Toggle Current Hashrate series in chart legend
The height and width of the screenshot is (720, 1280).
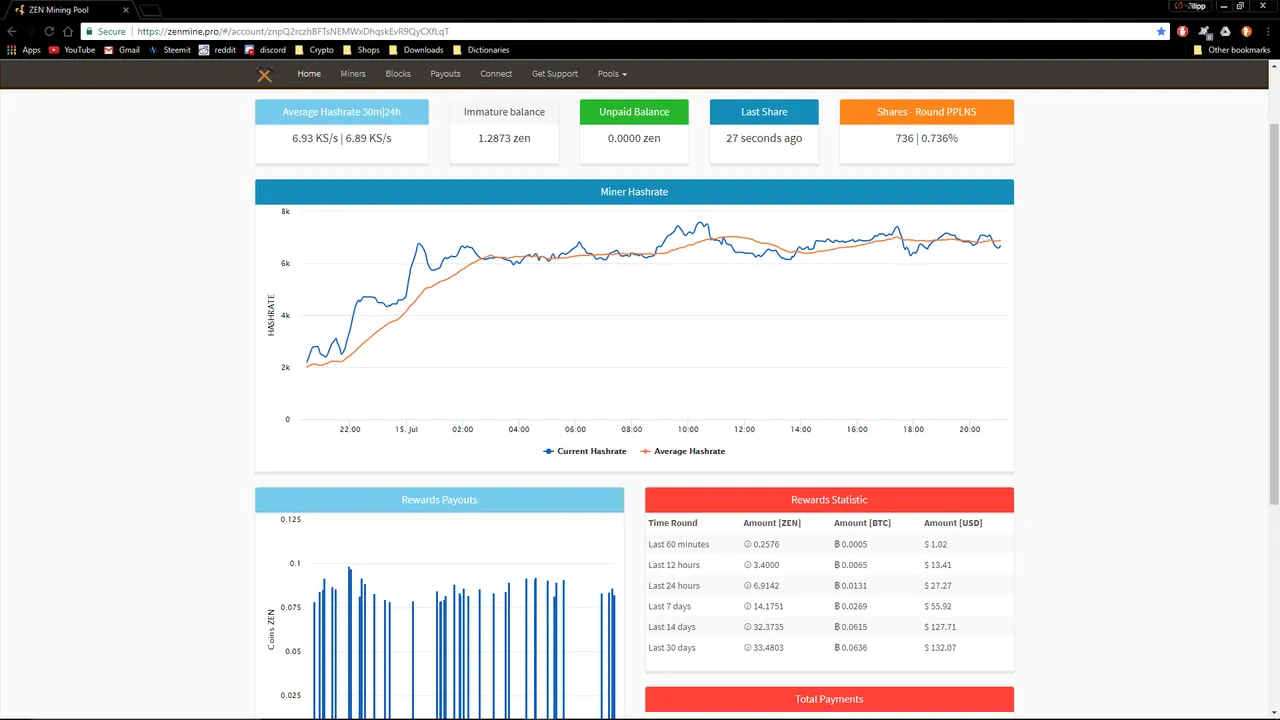click(x=585, y=451)
